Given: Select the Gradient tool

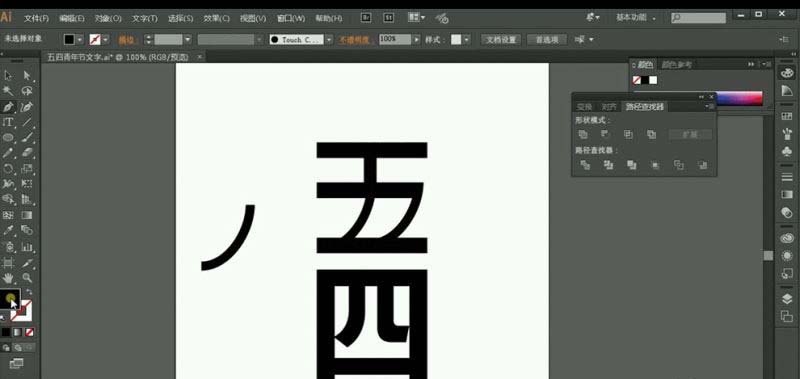Looking at the screenshot, I should 27,215.
